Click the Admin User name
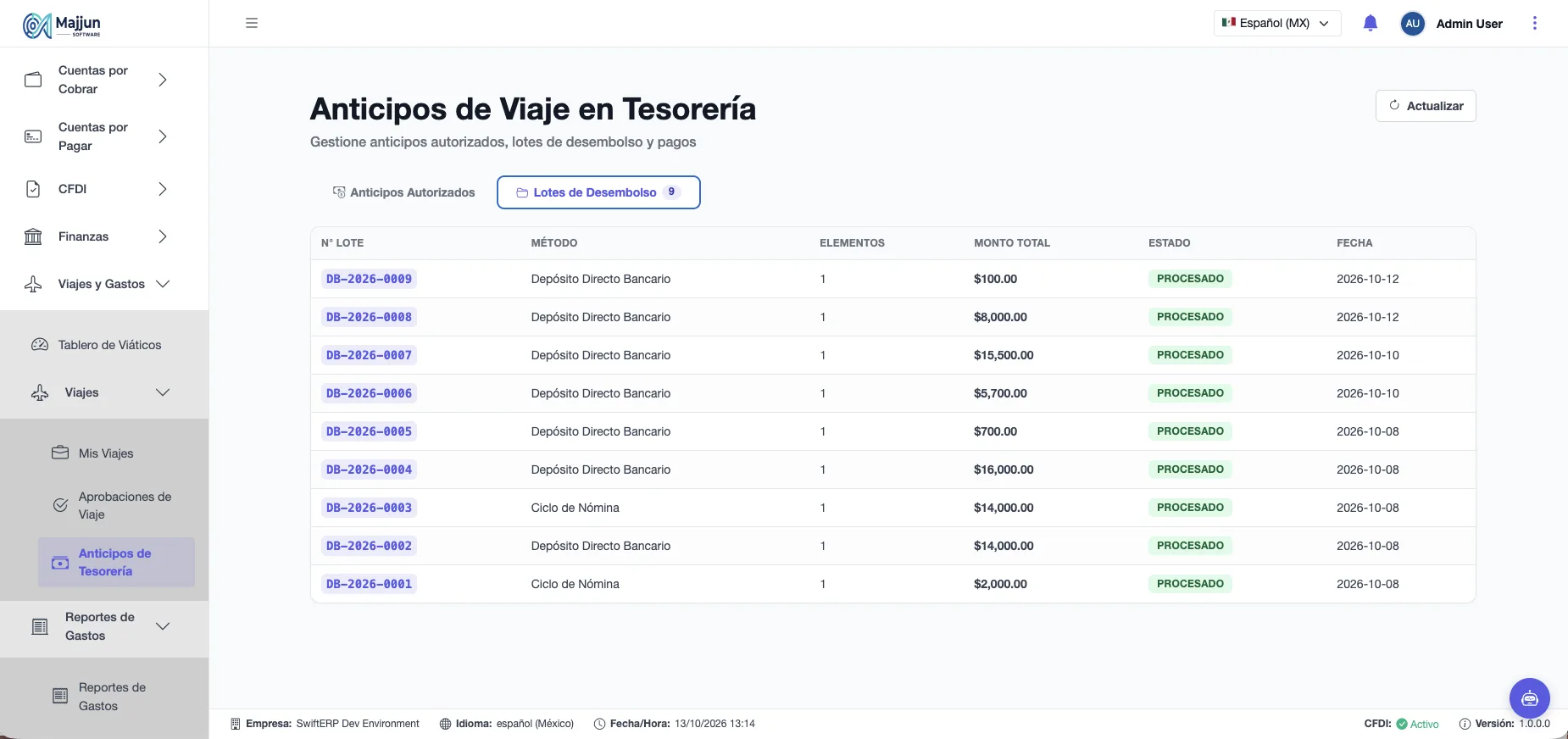Screen dimensions: 1568x739 click(1469, 24)
